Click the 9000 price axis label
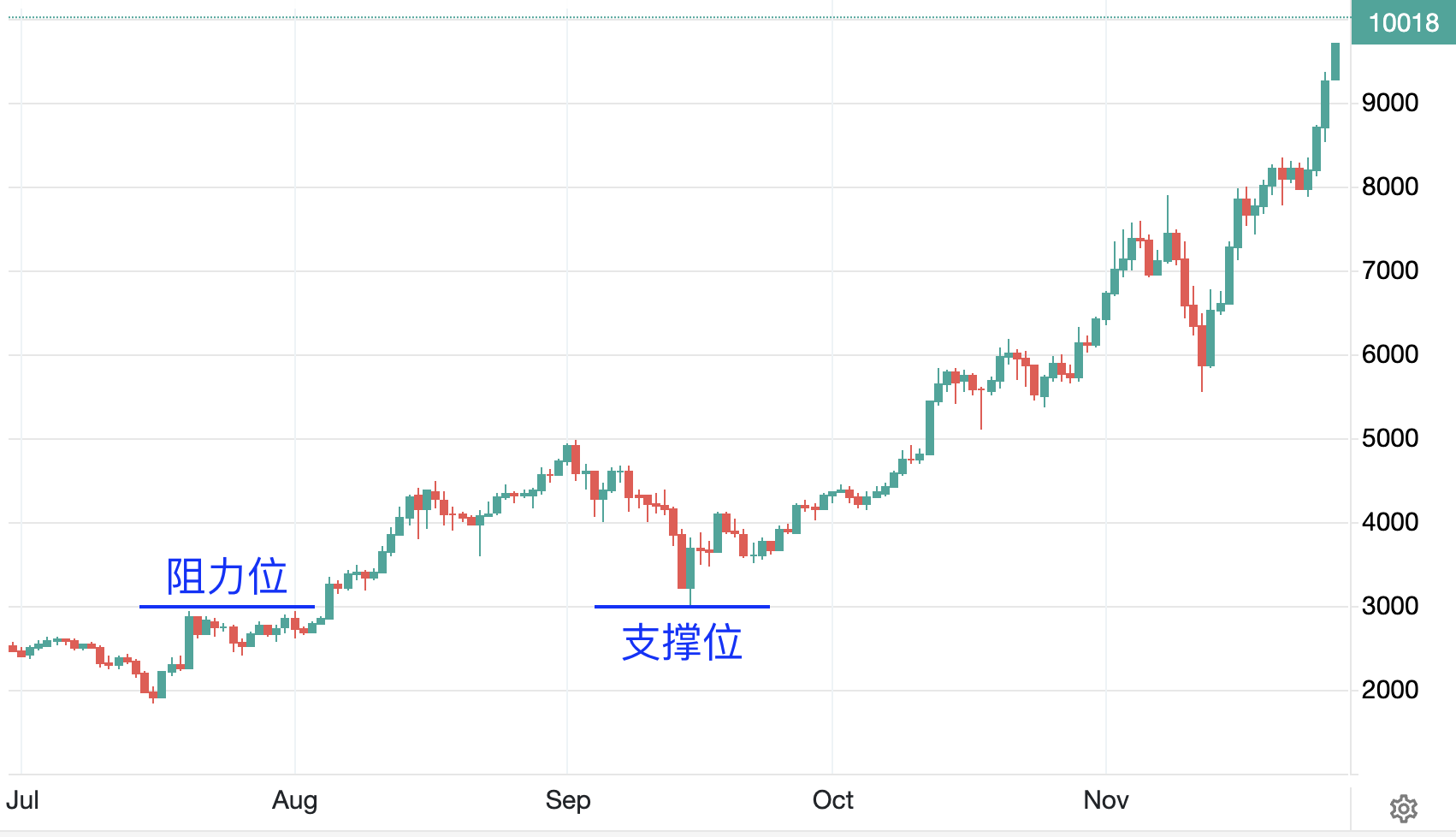Screen dimensions: 1456x837 [x=1390, y=103]
